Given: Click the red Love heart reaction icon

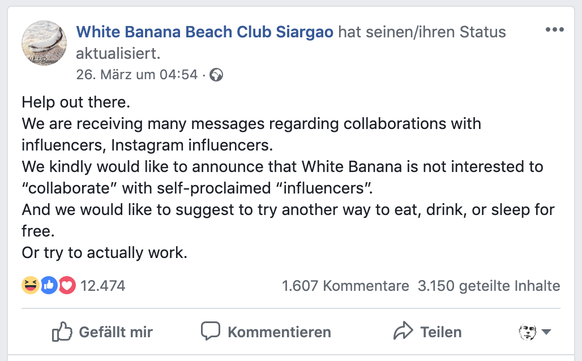Looking at the screenshot, I should coord(67,285).
